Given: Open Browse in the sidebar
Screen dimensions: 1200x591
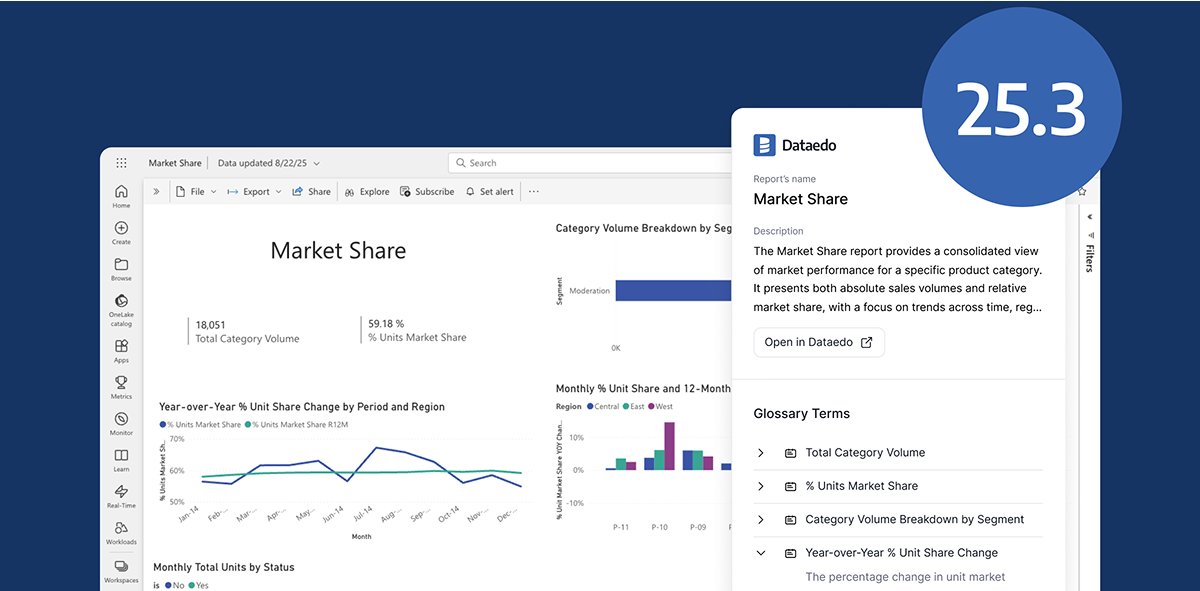Looking at the screenshot, I should pos(121,269).
